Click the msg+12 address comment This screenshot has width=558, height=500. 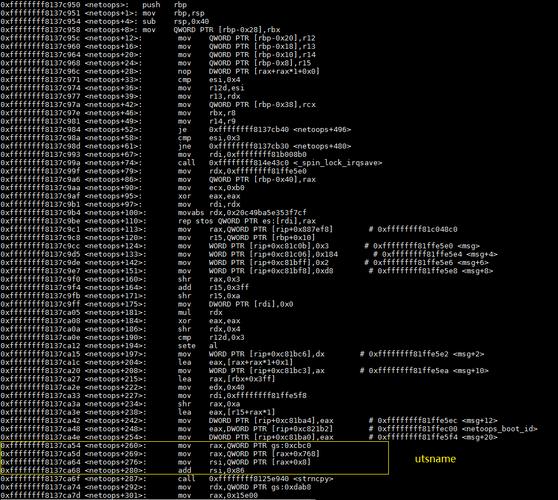pos(433,420)
